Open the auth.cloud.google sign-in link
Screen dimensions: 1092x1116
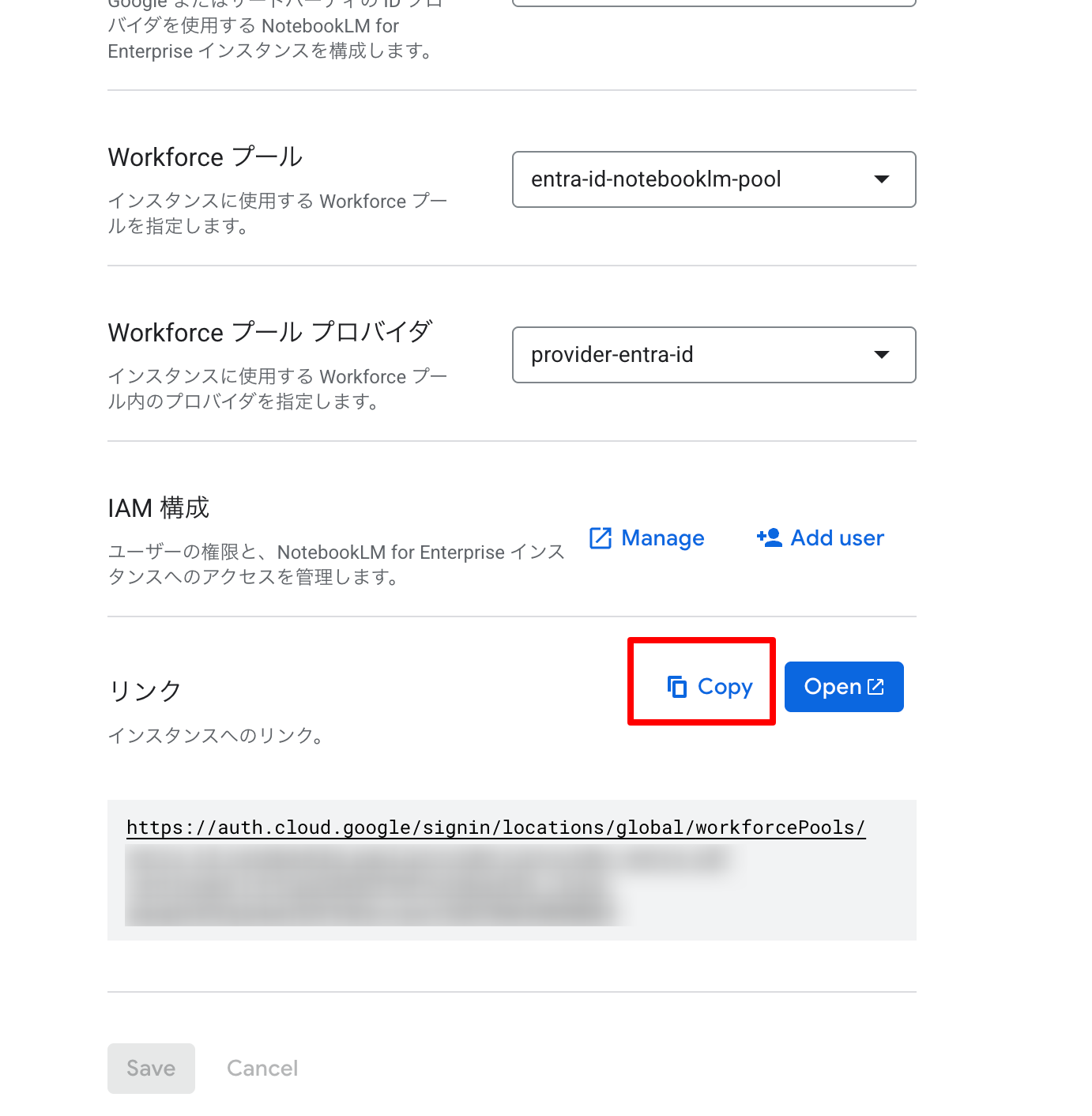pos(495,828)
